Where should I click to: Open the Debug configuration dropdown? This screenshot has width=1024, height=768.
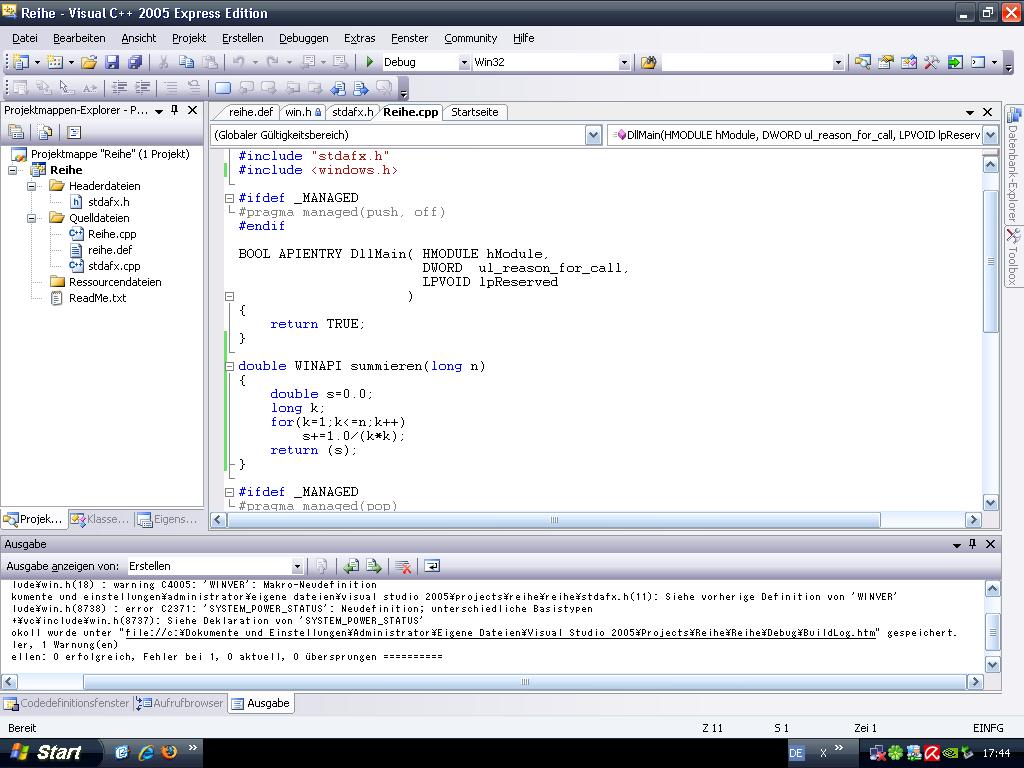tap(464, 63)
